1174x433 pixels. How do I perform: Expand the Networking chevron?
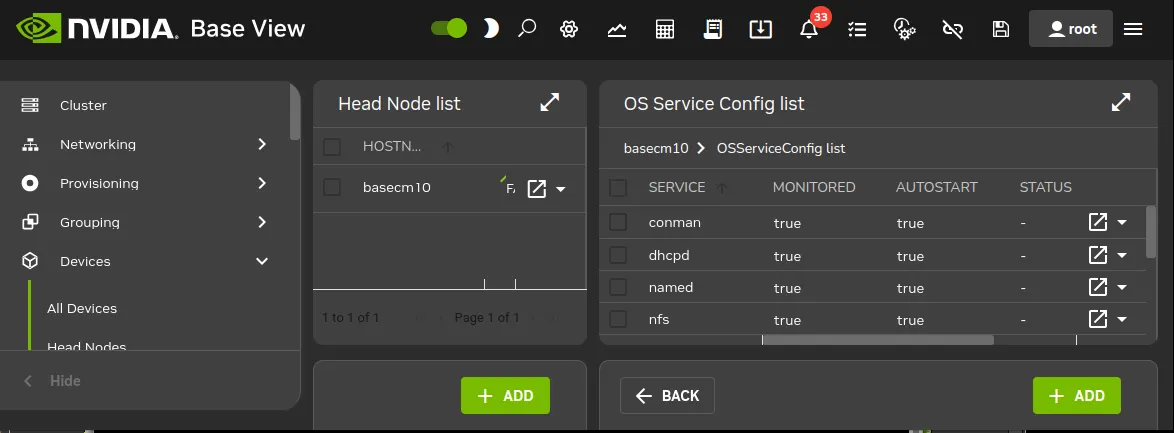(x=262, y=144)
